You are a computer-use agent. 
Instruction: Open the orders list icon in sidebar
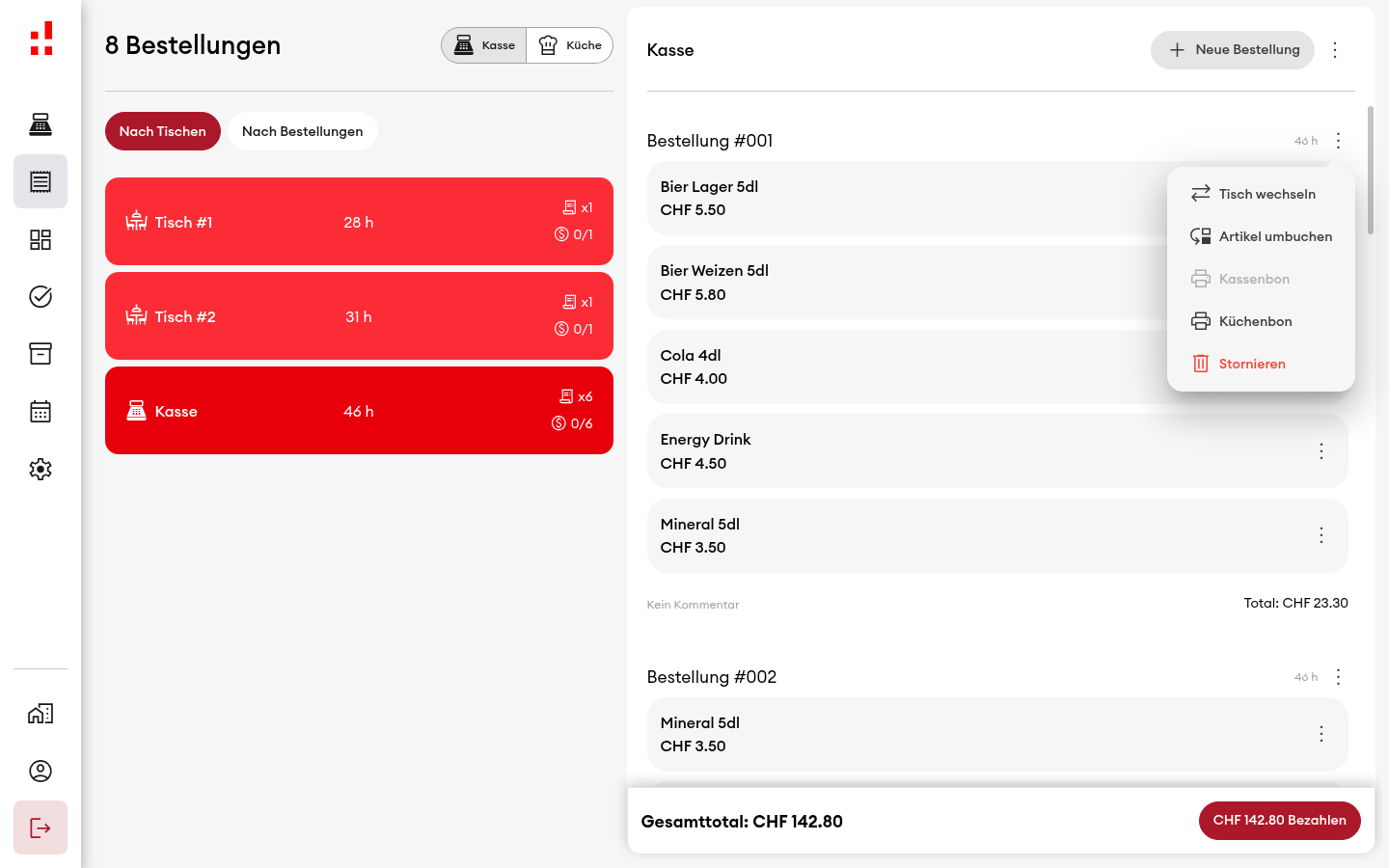pos(41,181)
